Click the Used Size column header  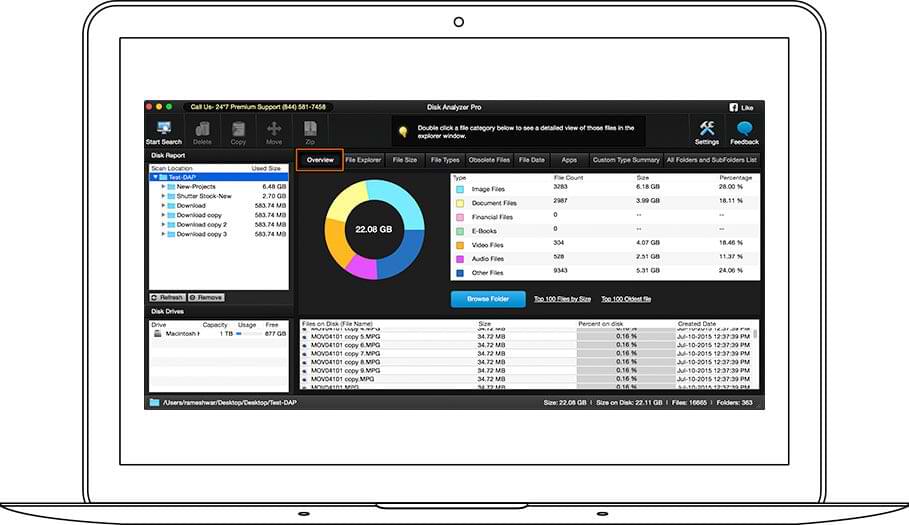click(x=266, y=169)
